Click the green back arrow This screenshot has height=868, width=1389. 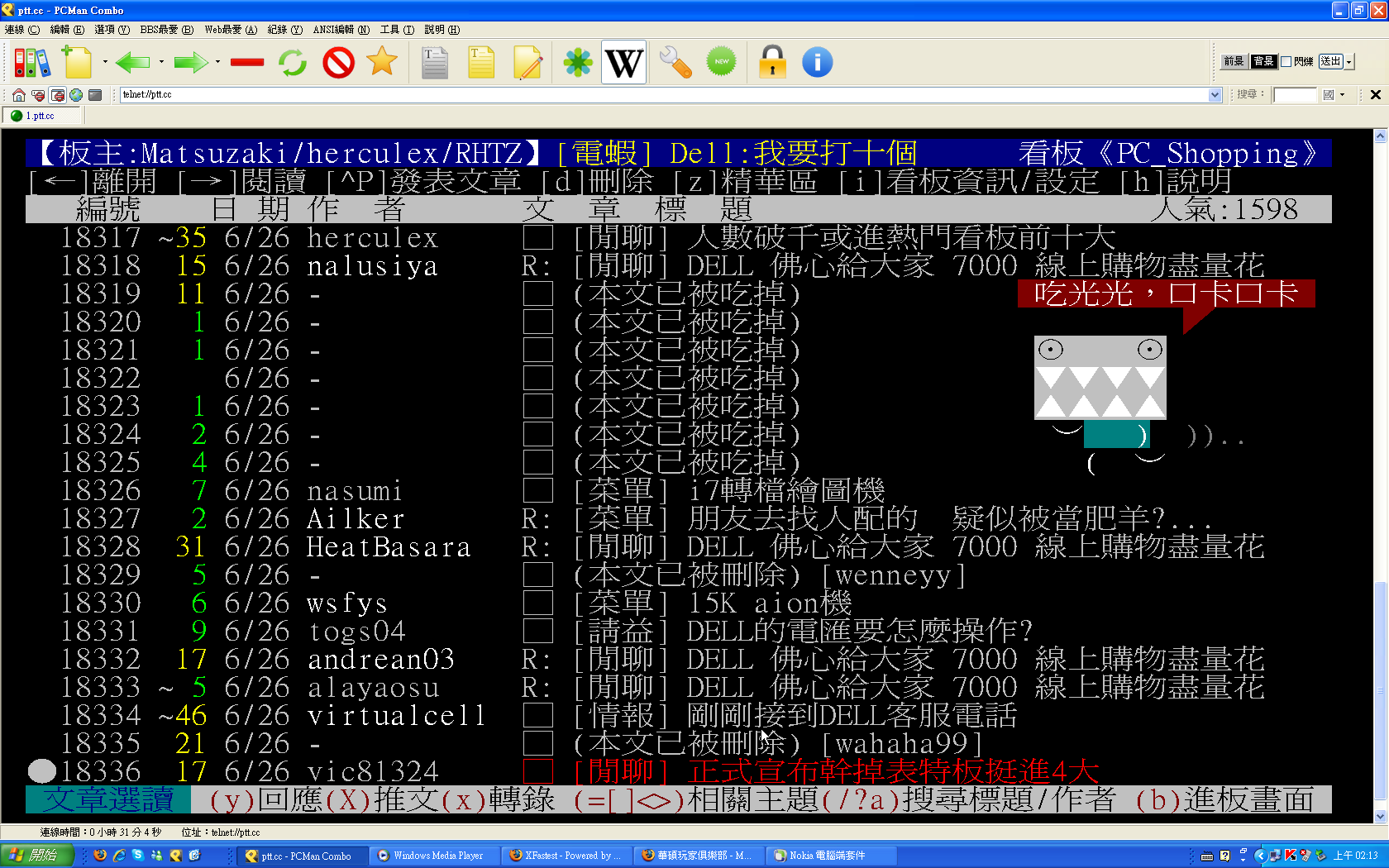pyautogui.click(x=132, y=63)
